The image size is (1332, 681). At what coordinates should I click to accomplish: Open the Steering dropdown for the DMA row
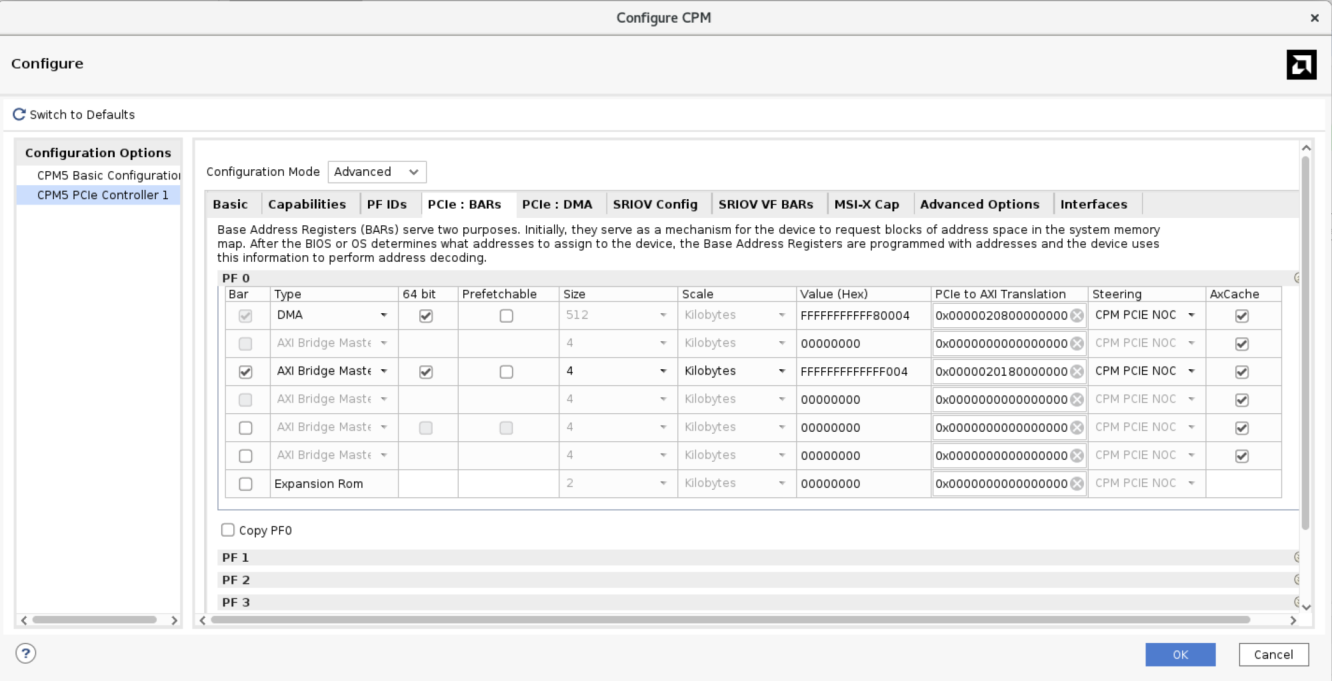click(1191, 316)
